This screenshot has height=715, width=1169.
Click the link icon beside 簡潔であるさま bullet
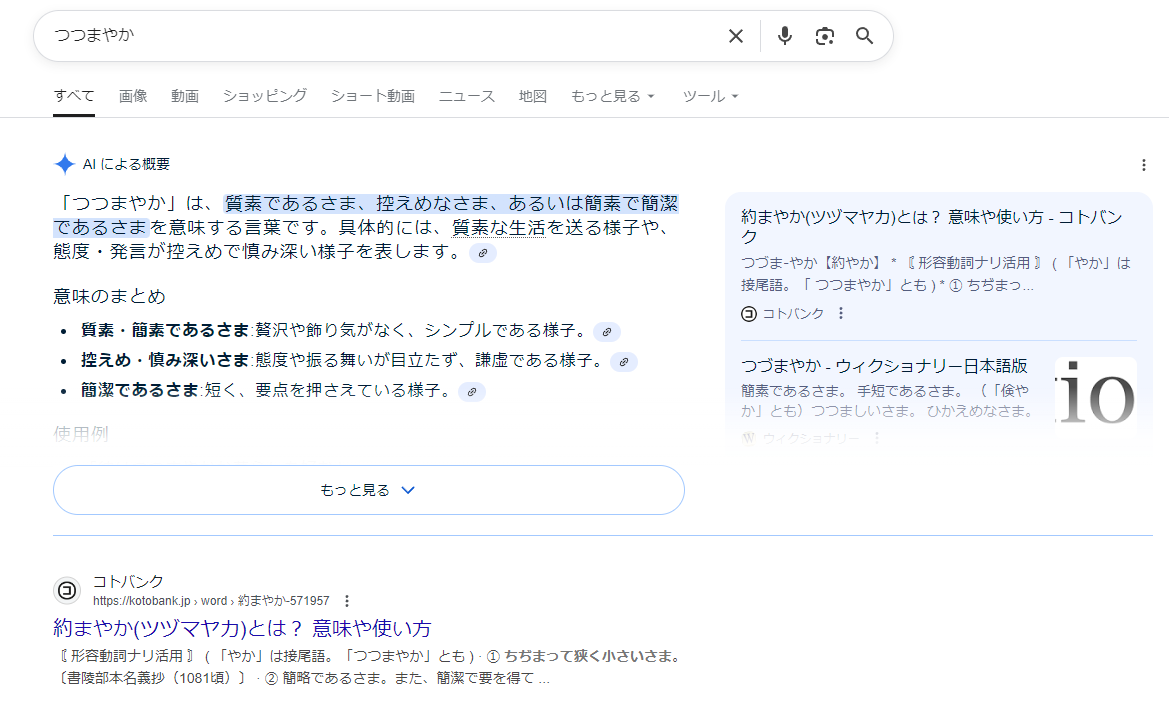471,391
